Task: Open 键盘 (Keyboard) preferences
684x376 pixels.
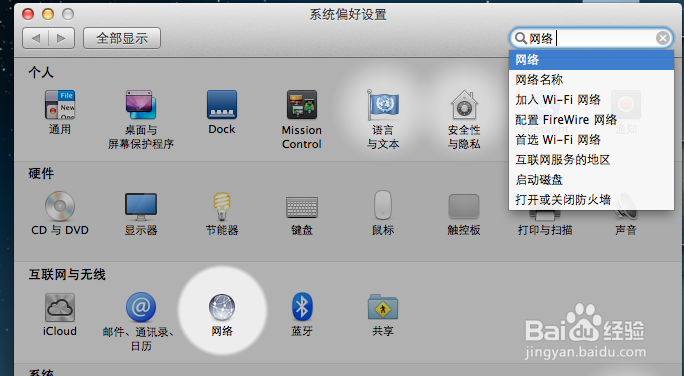Action: coord(302,207)
